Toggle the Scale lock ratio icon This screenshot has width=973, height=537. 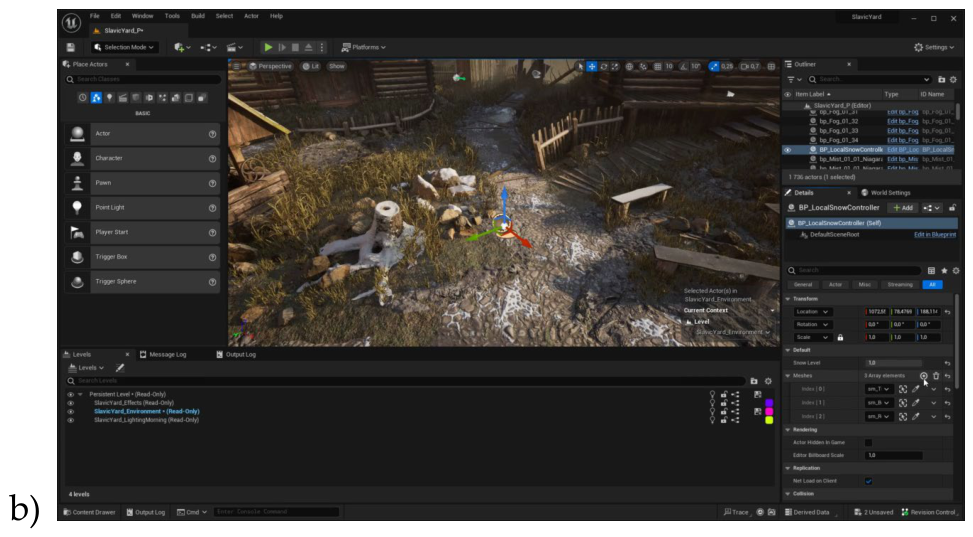pyautogui.click(x=840, y=338)
